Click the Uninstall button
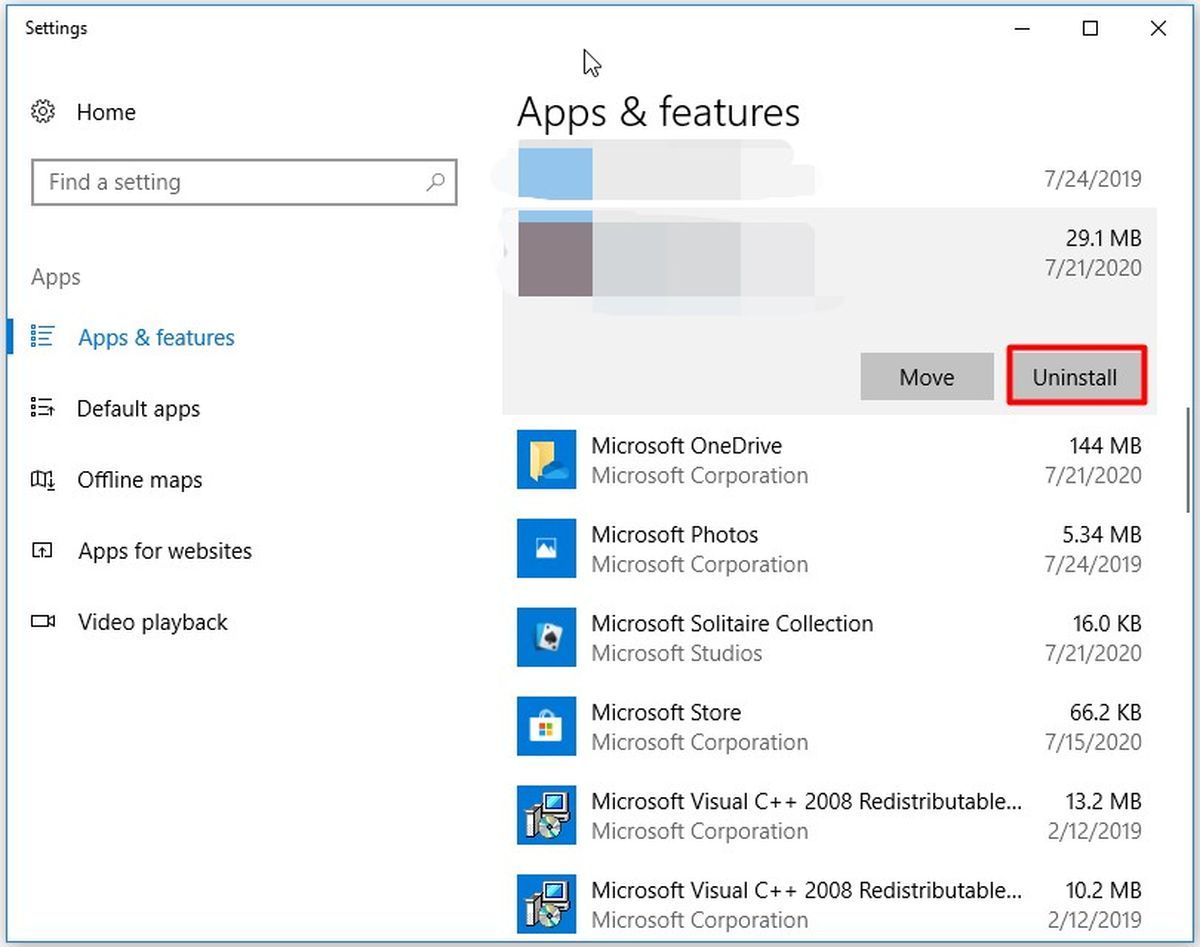 [1075, 376]
